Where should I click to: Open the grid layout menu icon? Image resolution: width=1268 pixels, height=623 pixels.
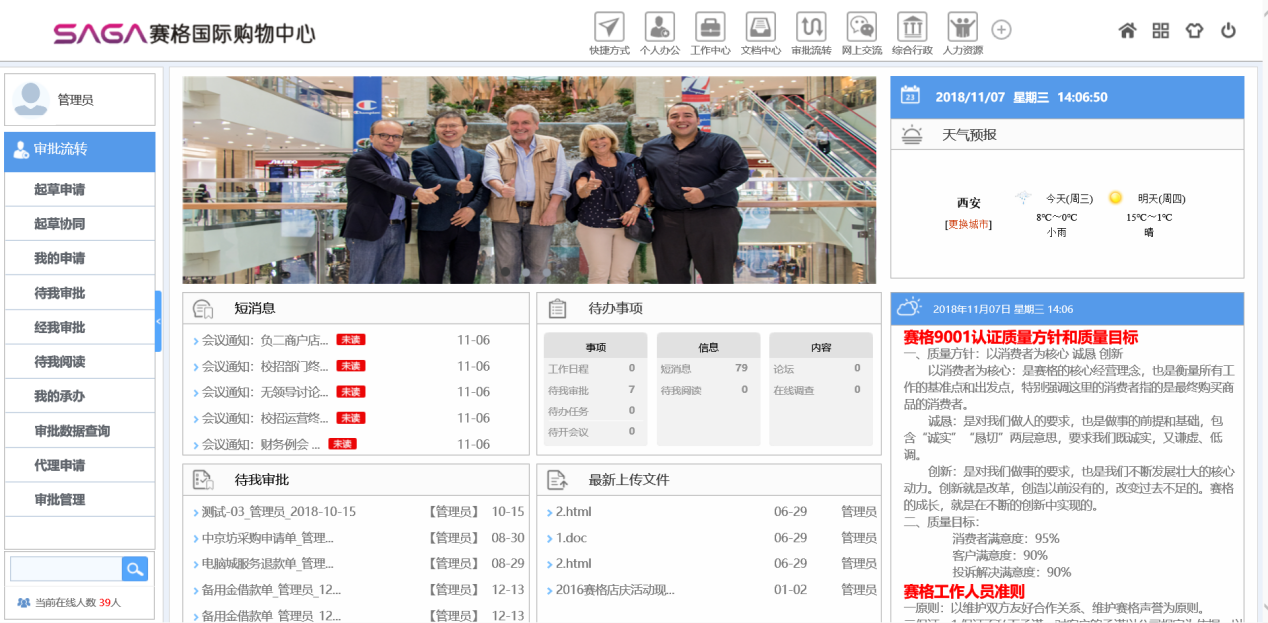(x=1160, y=31)
